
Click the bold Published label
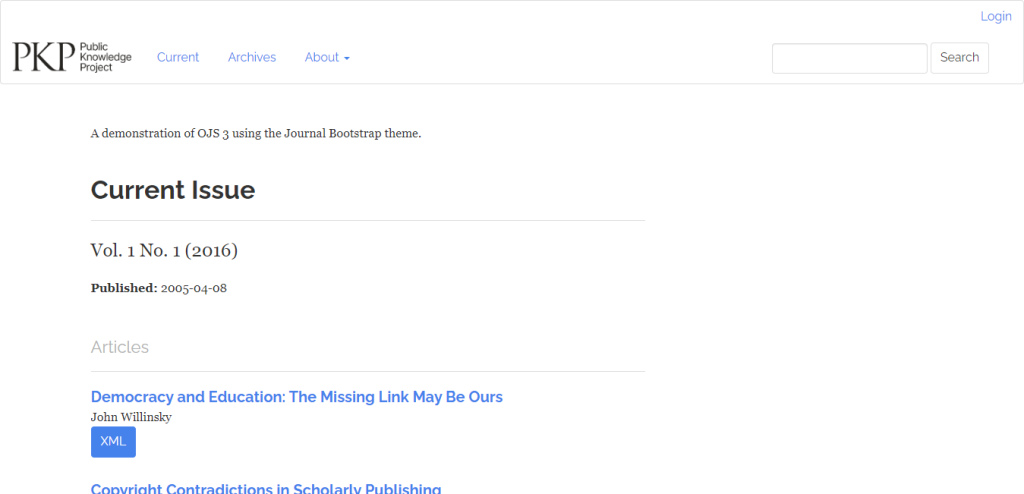(x=124, y=288)
